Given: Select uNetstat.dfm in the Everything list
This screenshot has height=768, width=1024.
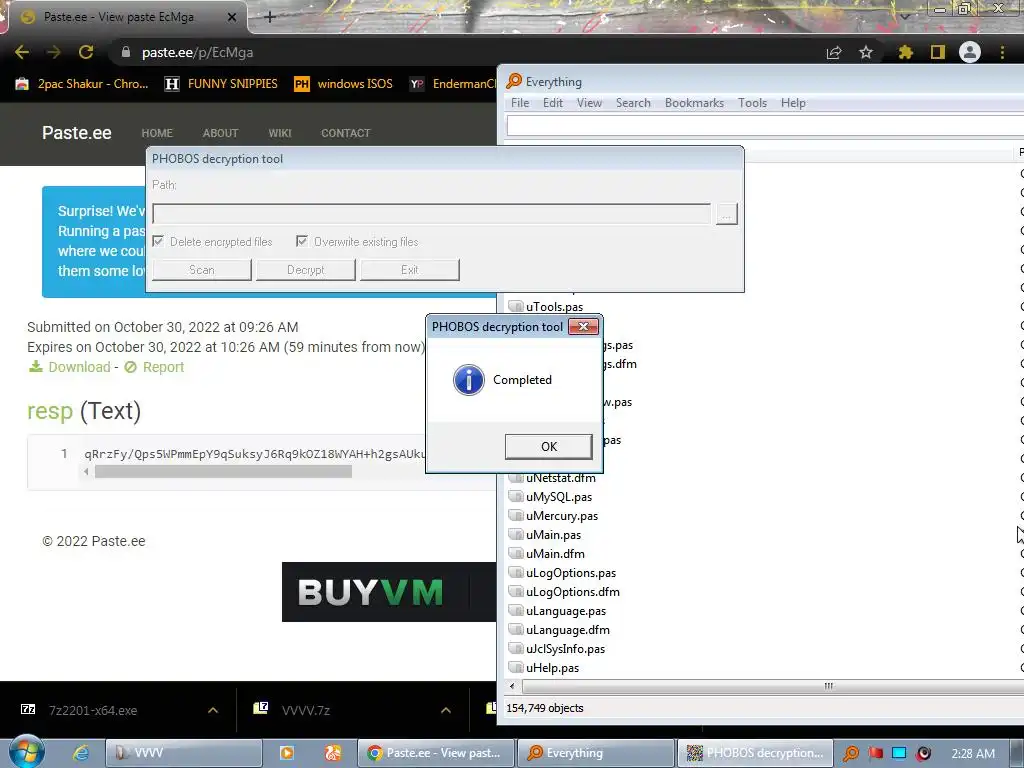Looking at the screenshot, I should (560, 478).
